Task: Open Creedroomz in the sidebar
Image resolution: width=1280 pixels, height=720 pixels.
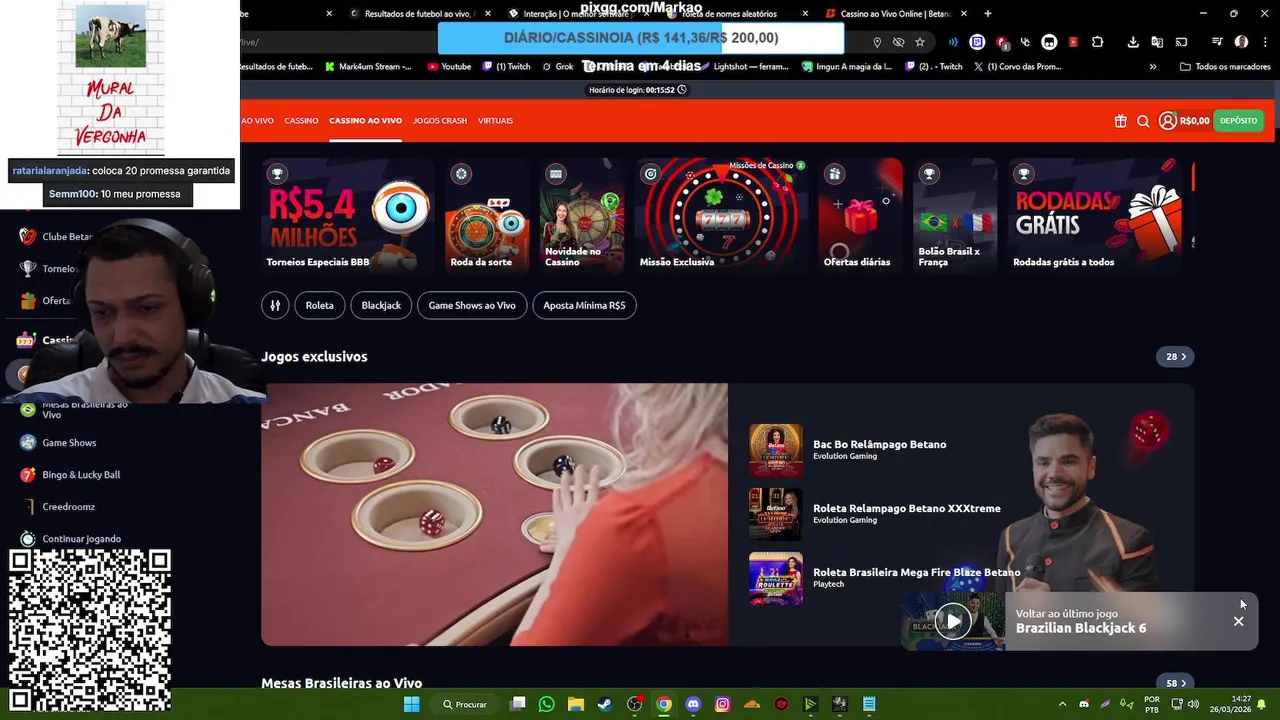Action: tap(68, 506)
